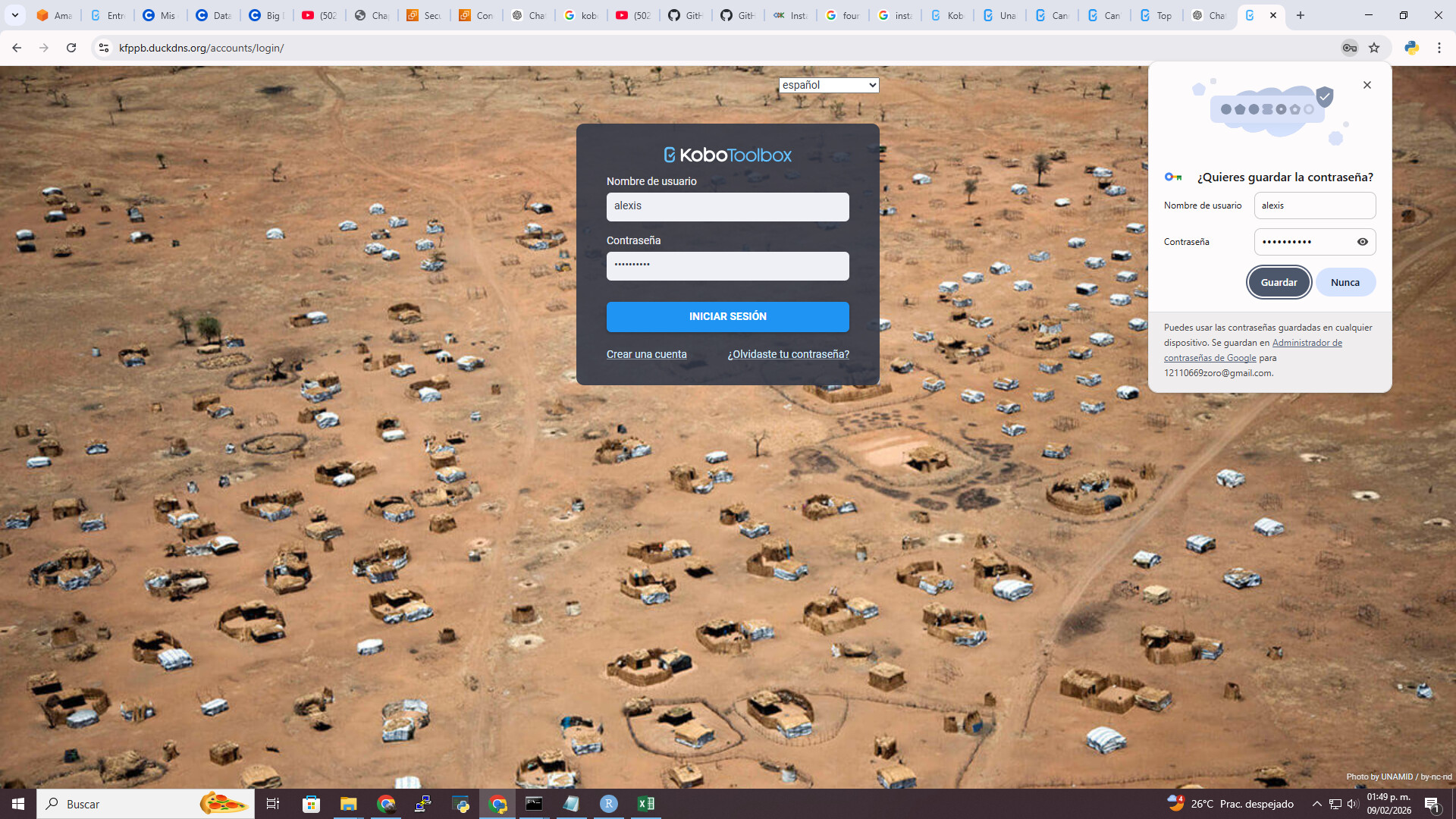Click Nunca to never save password
1456x819 pixels.
coord(1345,282)
